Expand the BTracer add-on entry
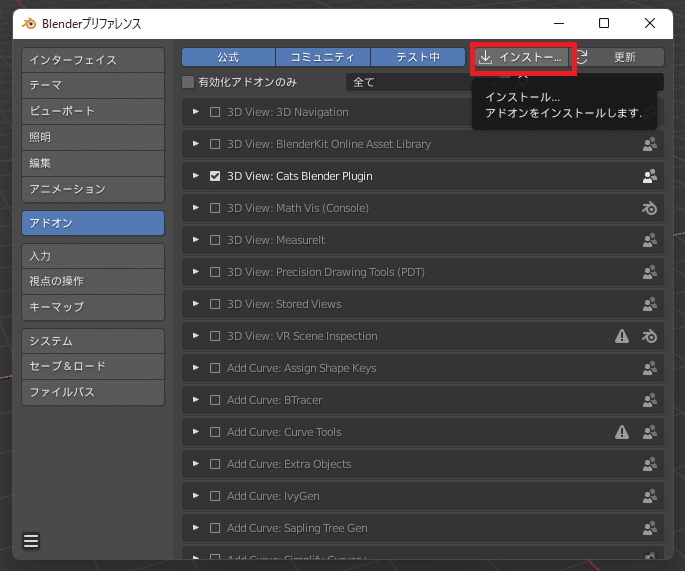The image size is (685, 571). pyautogui.click(x=196, y=400)
